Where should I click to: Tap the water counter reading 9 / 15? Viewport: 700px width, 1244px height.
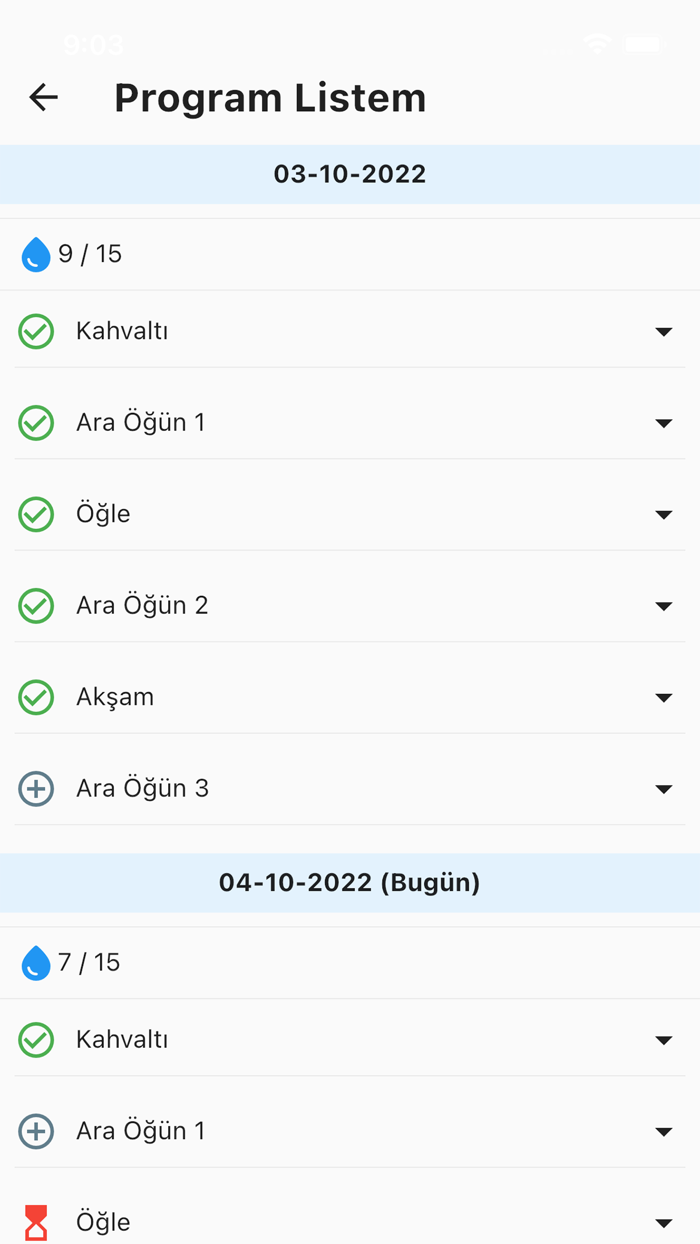click(90, 254)
